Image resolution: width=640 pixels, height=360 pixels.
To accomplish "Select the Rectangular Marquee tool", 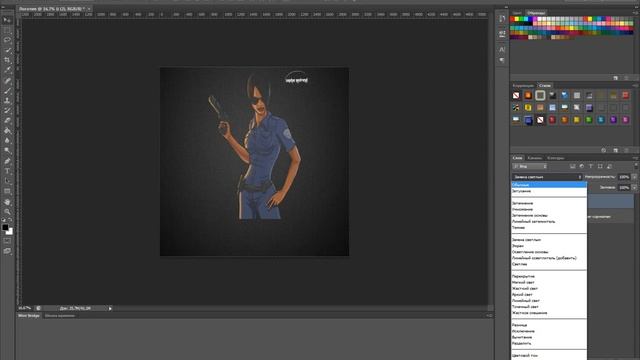I will point(7,30).
